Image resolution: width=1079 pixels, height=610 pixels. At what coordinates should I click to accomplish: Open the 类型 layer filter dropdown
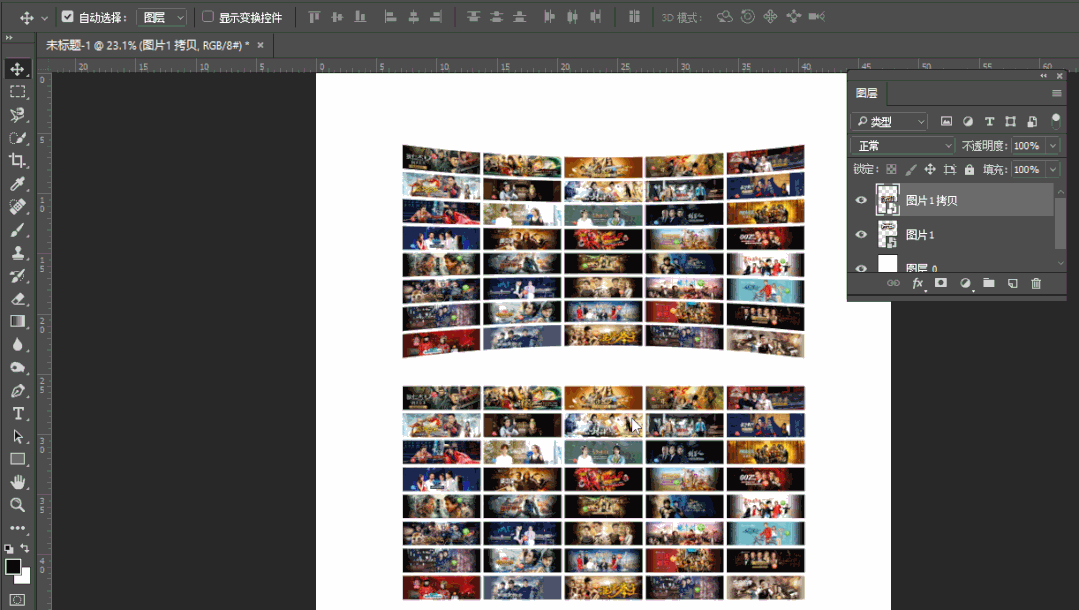pos(889,122)
